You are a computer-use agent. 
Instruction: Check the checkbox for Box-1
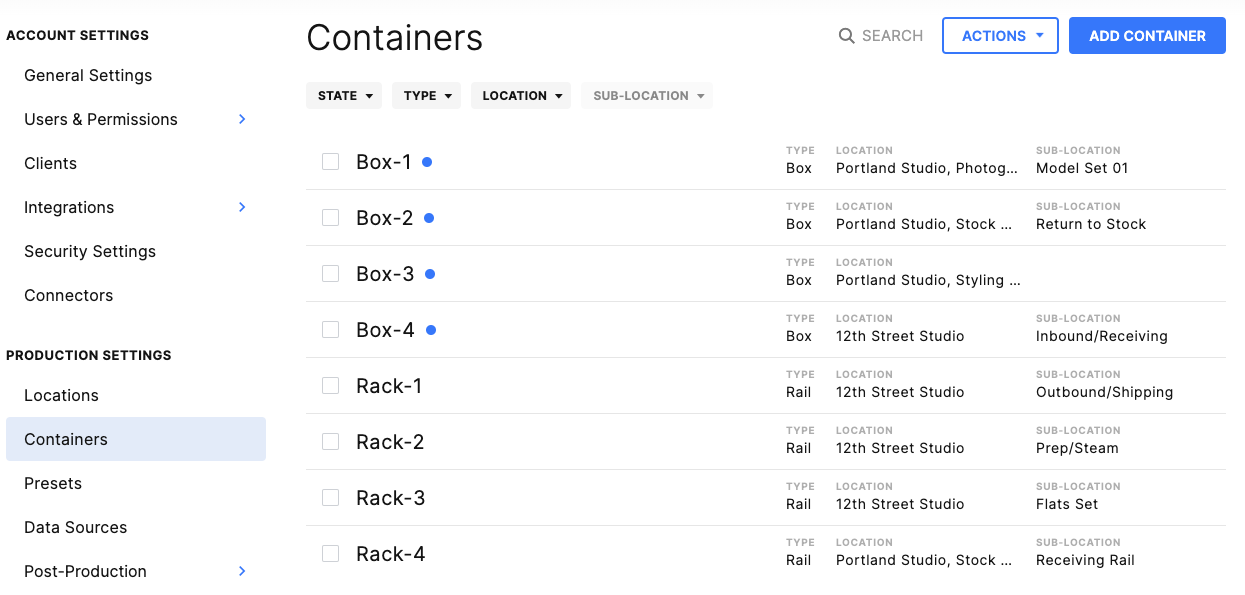(330, 161)
